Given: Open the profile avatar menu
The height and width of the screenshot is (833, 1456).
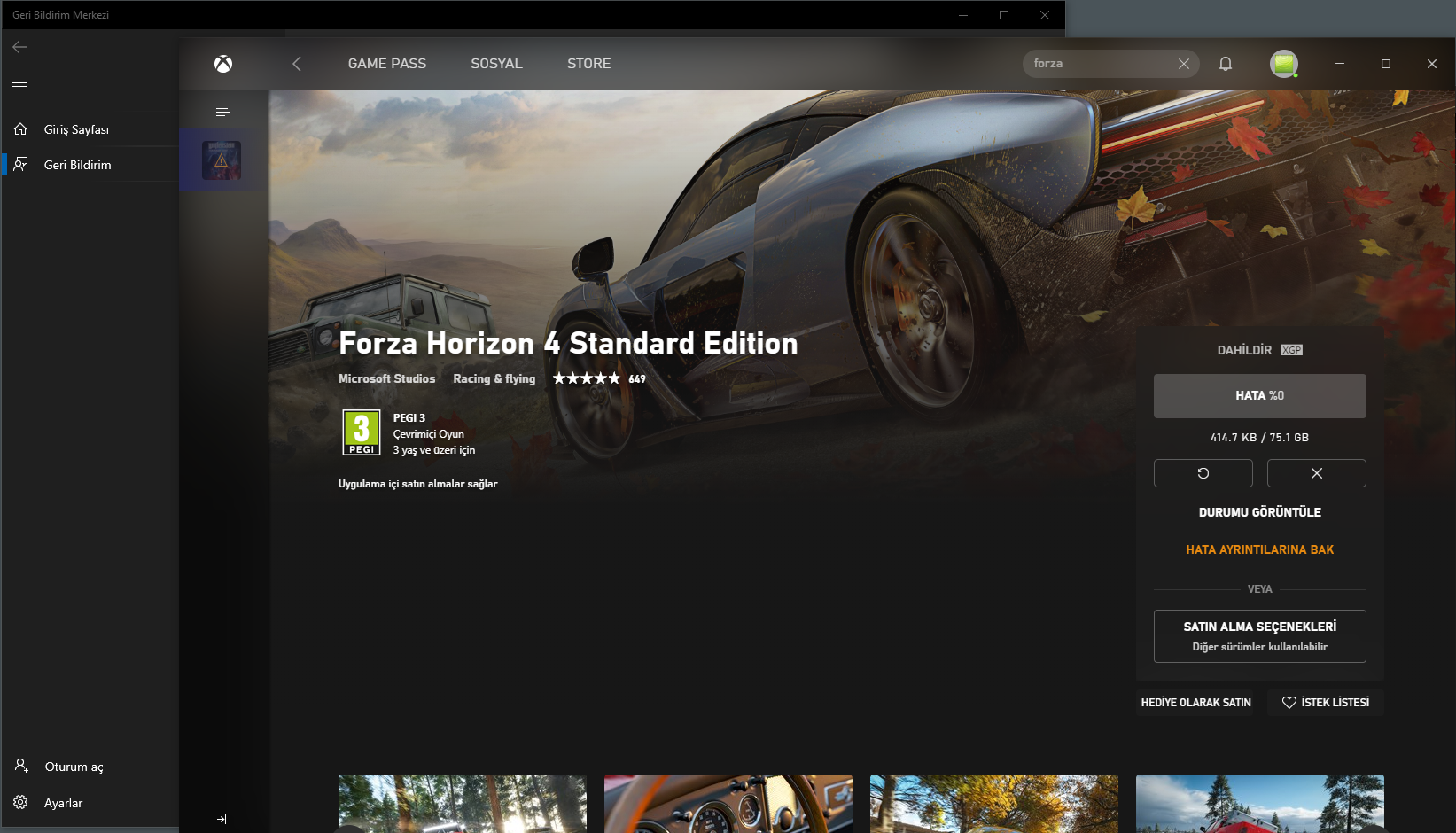Looking at the screenshot, I should point(1284,64).
